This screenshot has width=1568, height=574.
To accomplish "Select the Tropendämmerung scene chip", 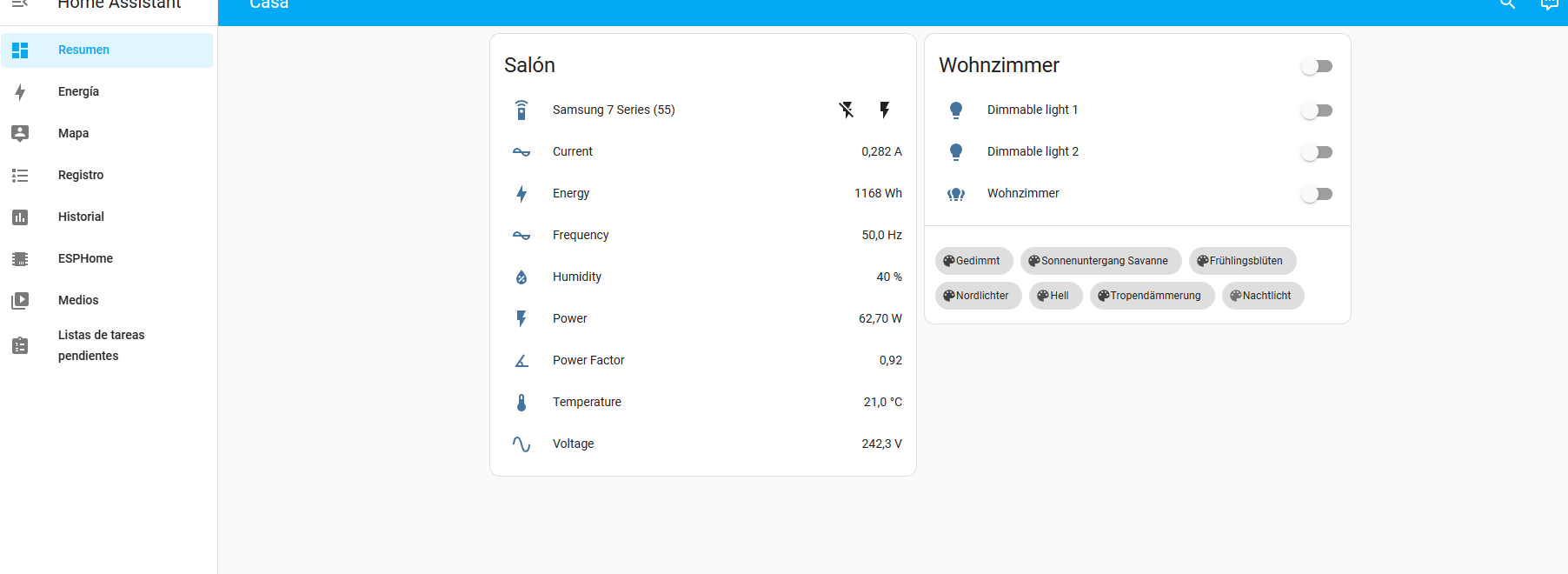I will click(x=1152, y=296).
